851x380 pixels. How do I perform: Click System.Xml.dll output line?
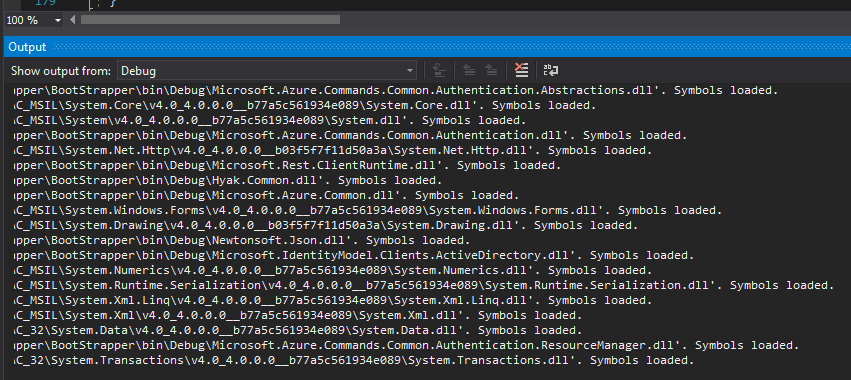pos(297,315)
